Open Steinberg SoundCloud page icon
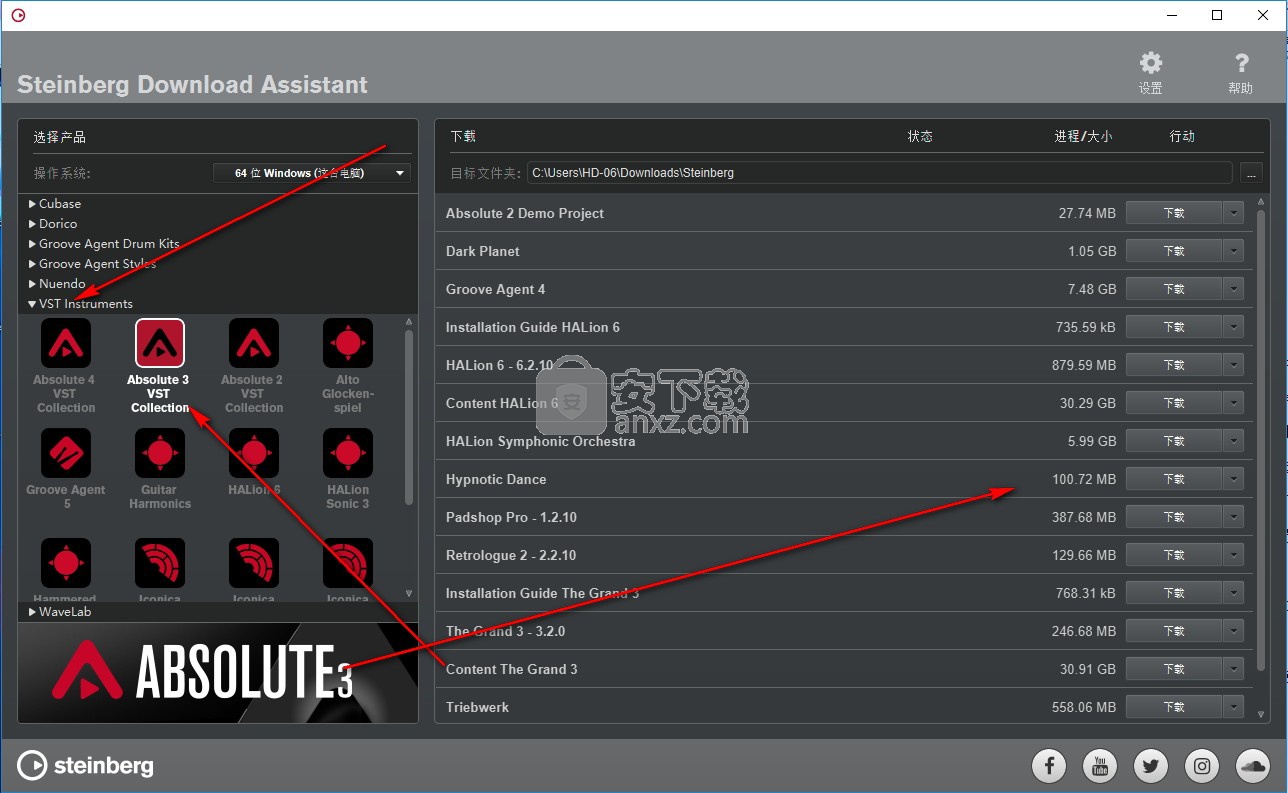 tap(1253, 767)
